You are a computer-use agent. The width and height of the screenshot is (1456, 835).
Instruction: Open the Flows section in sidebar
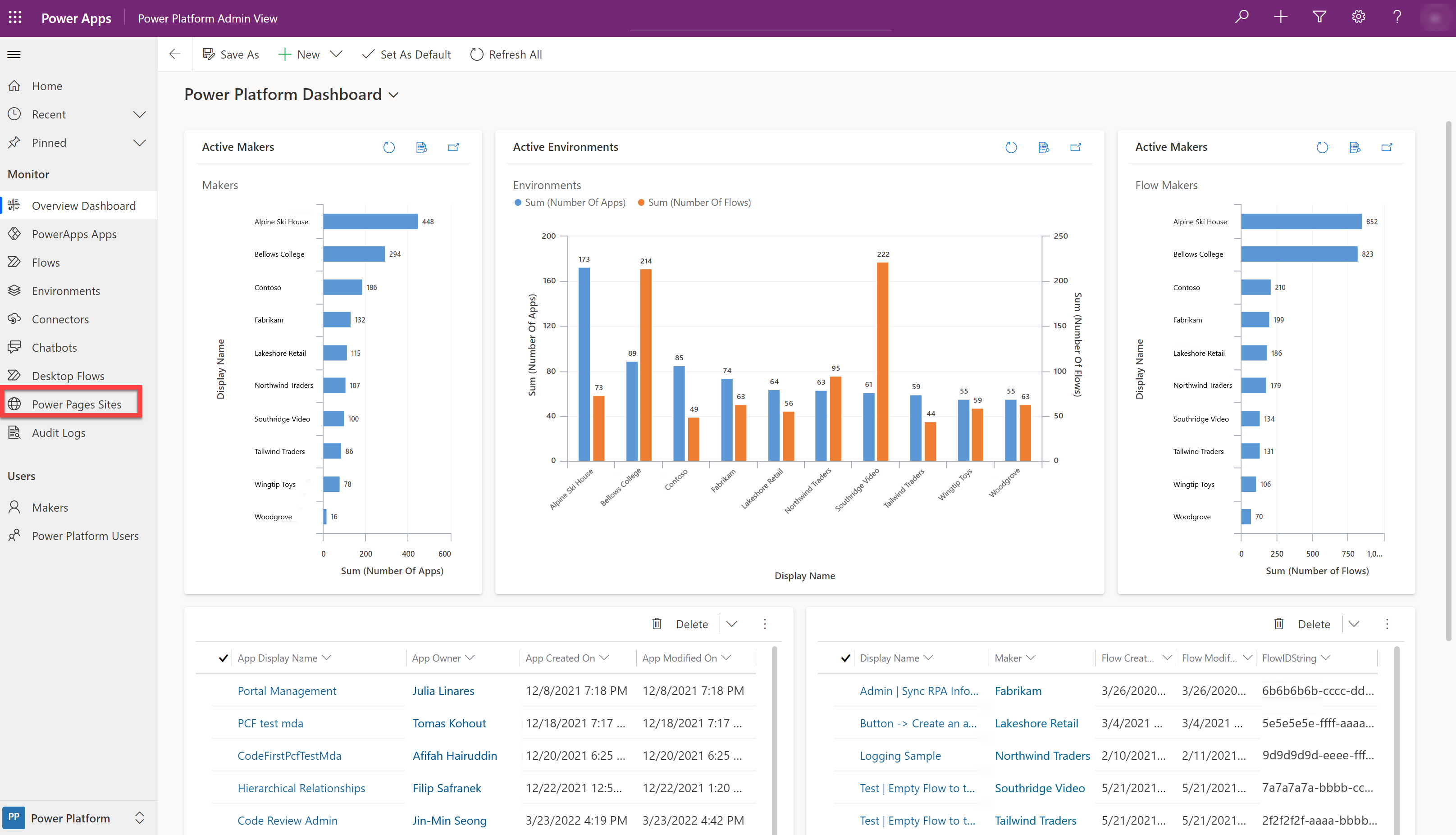pyautogui.click(x=46, y=261)
